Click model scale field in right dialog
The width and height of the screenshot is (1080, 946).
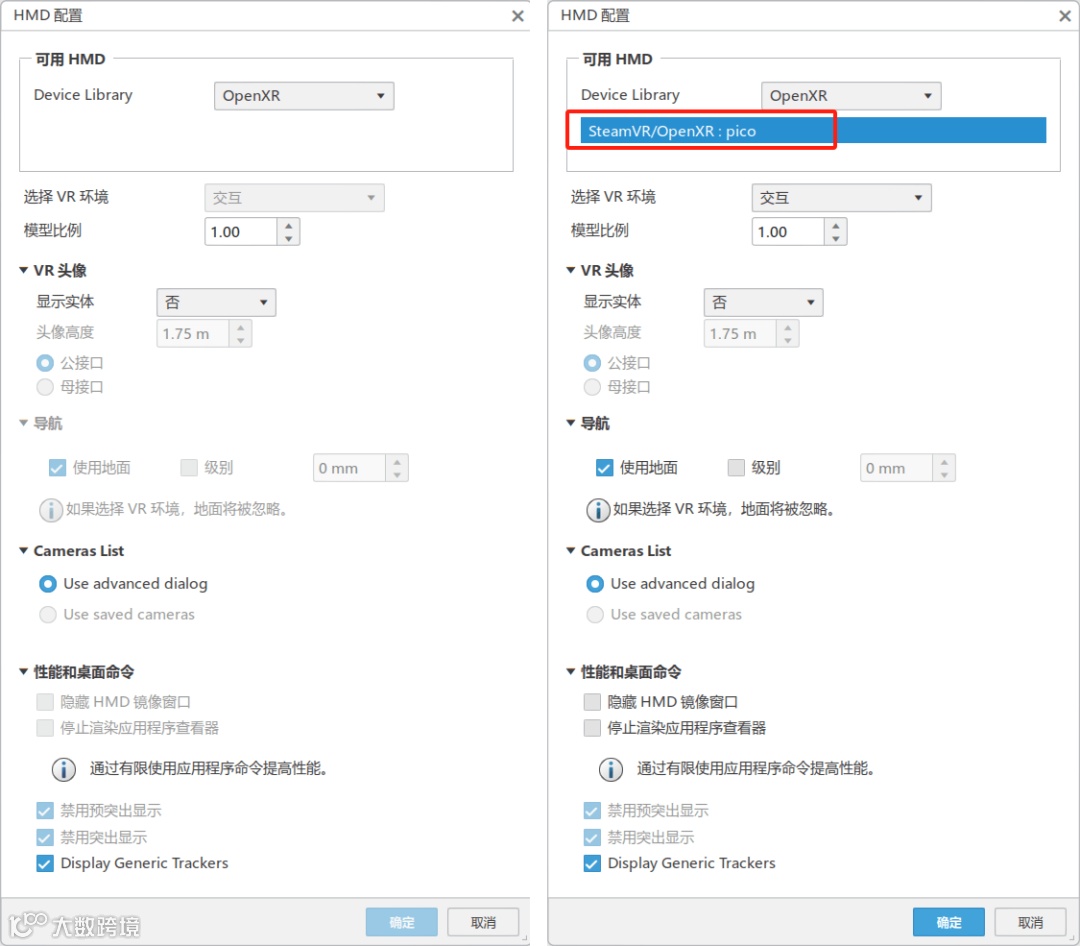pos(787,232)
